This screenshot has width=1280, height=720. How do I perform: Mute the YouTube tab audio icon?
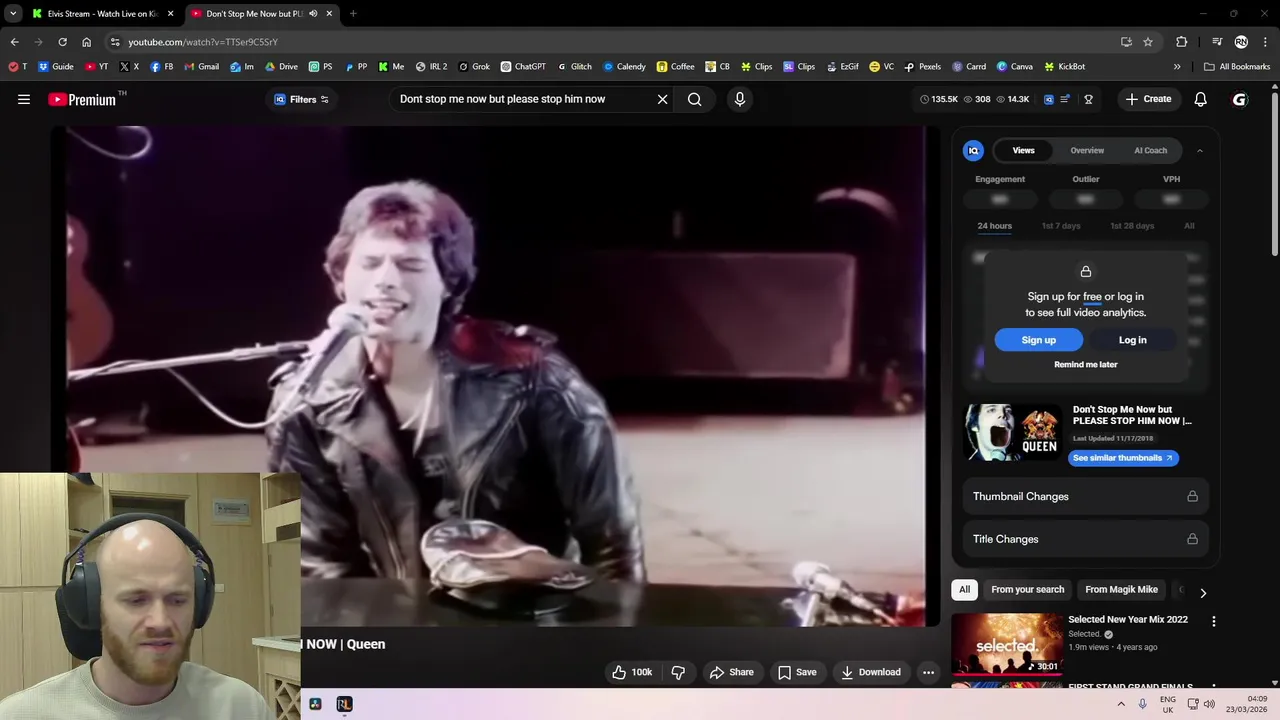tap(313, 14)
